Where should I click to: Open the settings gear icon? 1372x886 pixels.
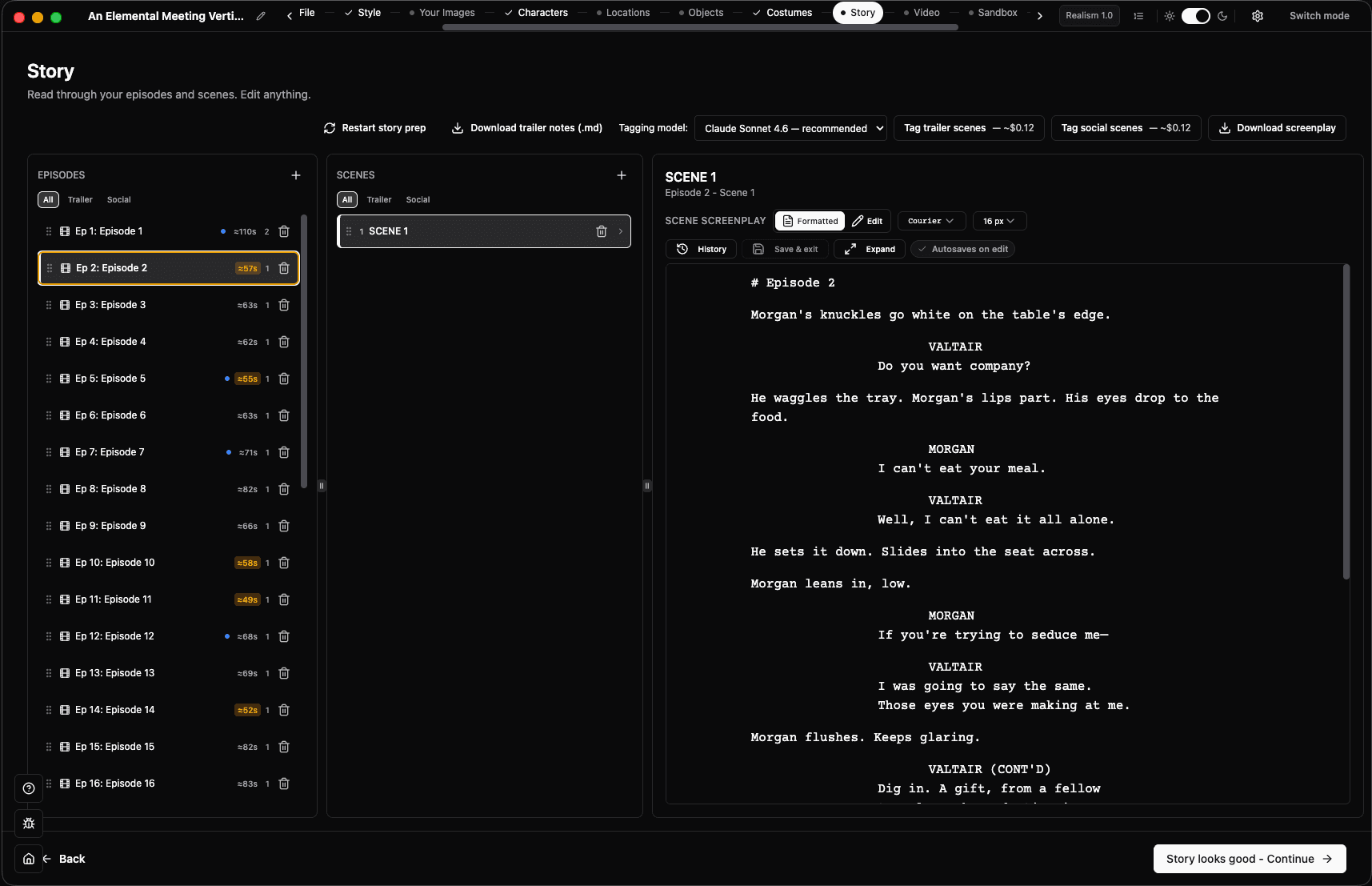pos(1258,16)
